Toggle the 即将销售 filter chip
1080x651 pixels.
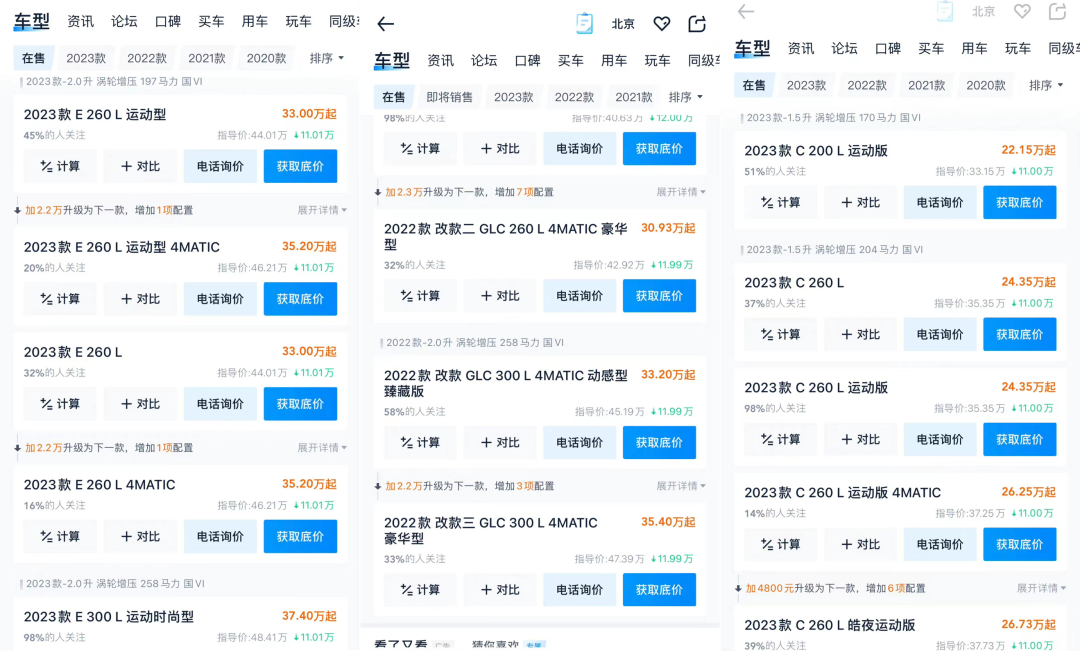450,97
